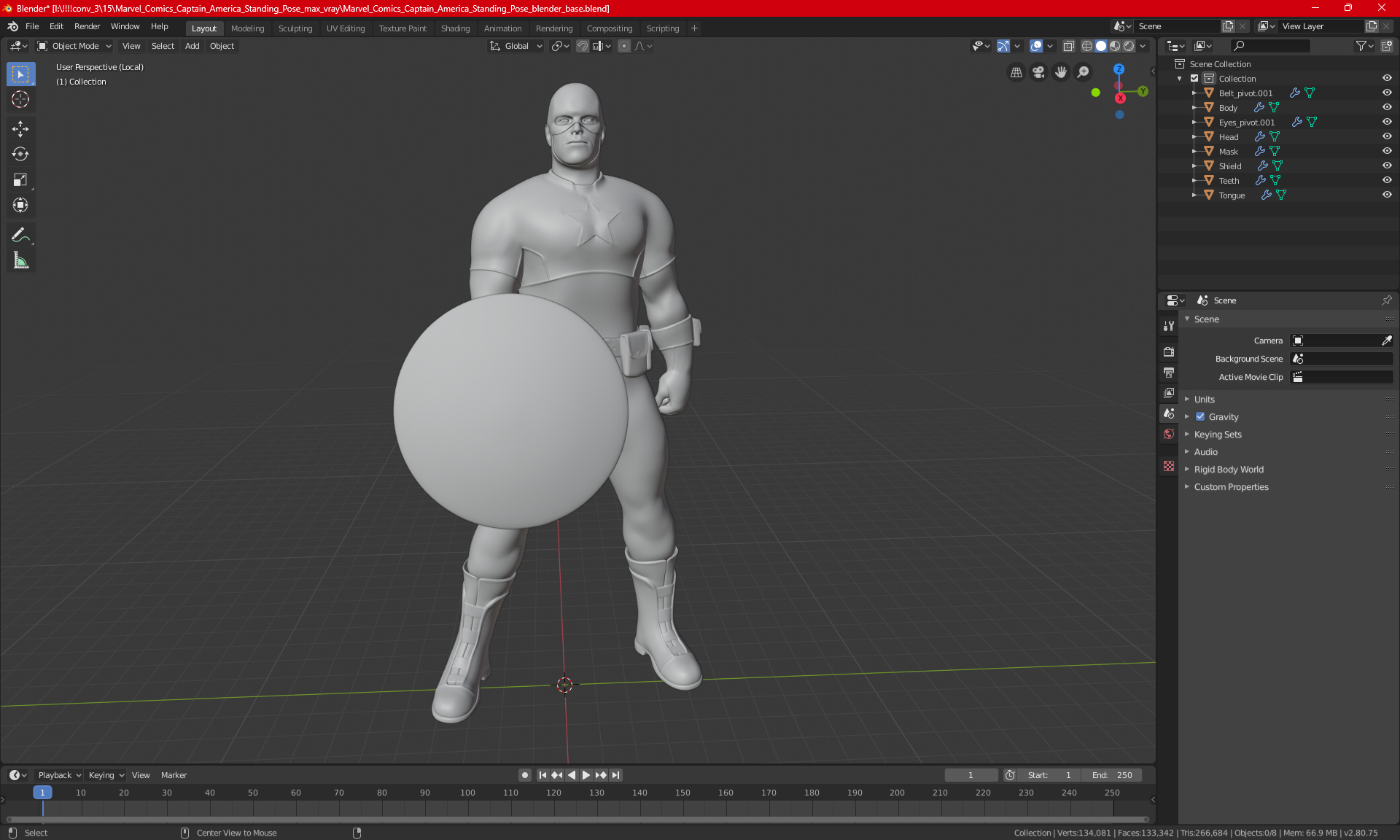
Task: Open the viewport Add menu
Action: pos(192,46)
